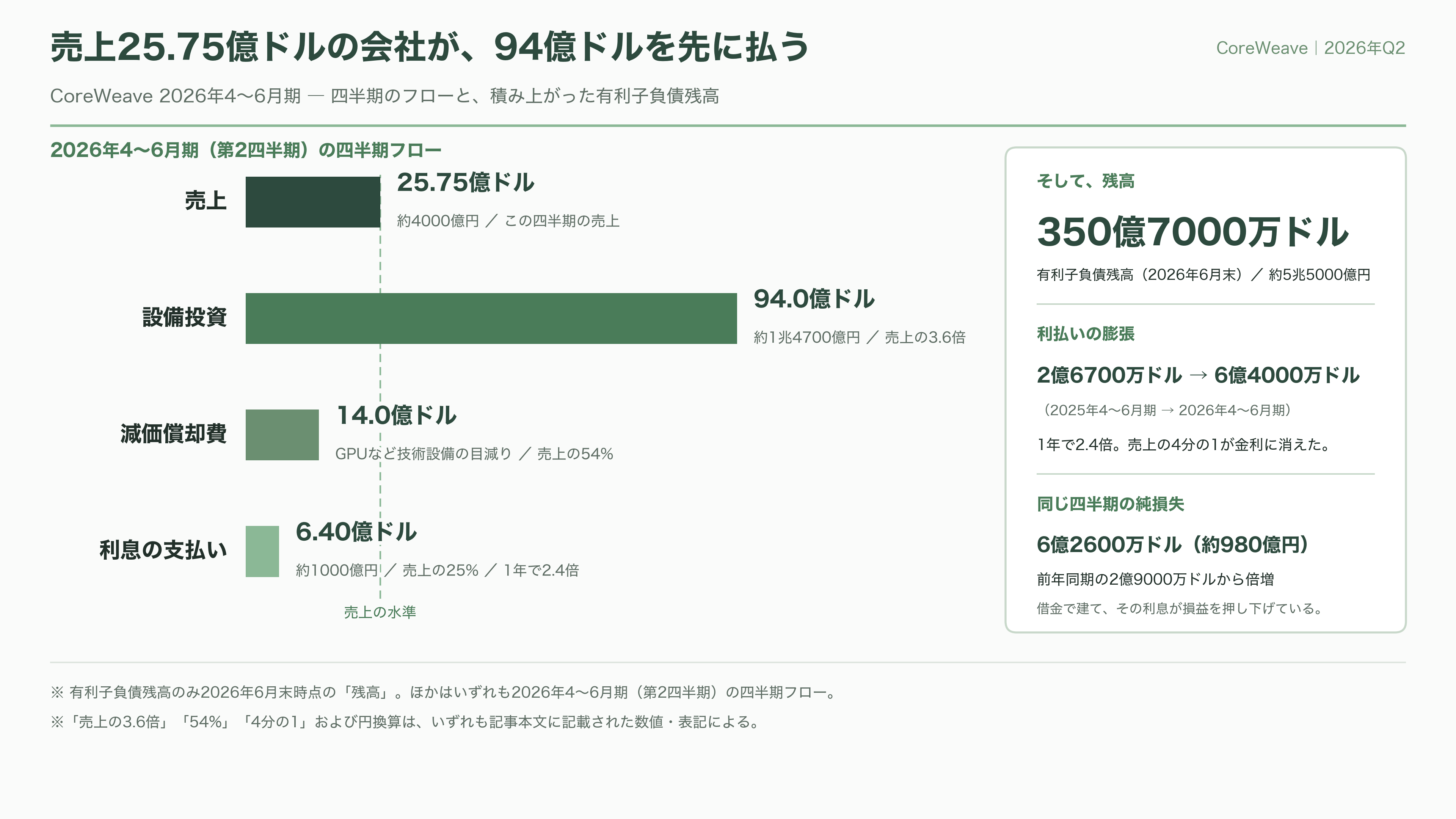This screenshot has width=1456, height=819.
Task: Click the figure '2億6700万ドル → 6億4000万ドル'
Action: click(x=1198, y=375)
